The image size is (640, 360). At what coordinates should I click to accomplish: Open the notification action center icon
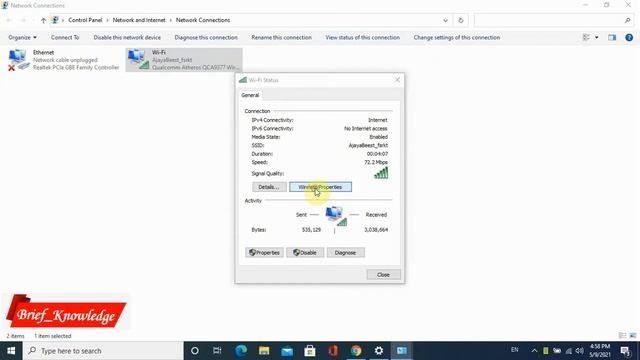pos(625,351)
